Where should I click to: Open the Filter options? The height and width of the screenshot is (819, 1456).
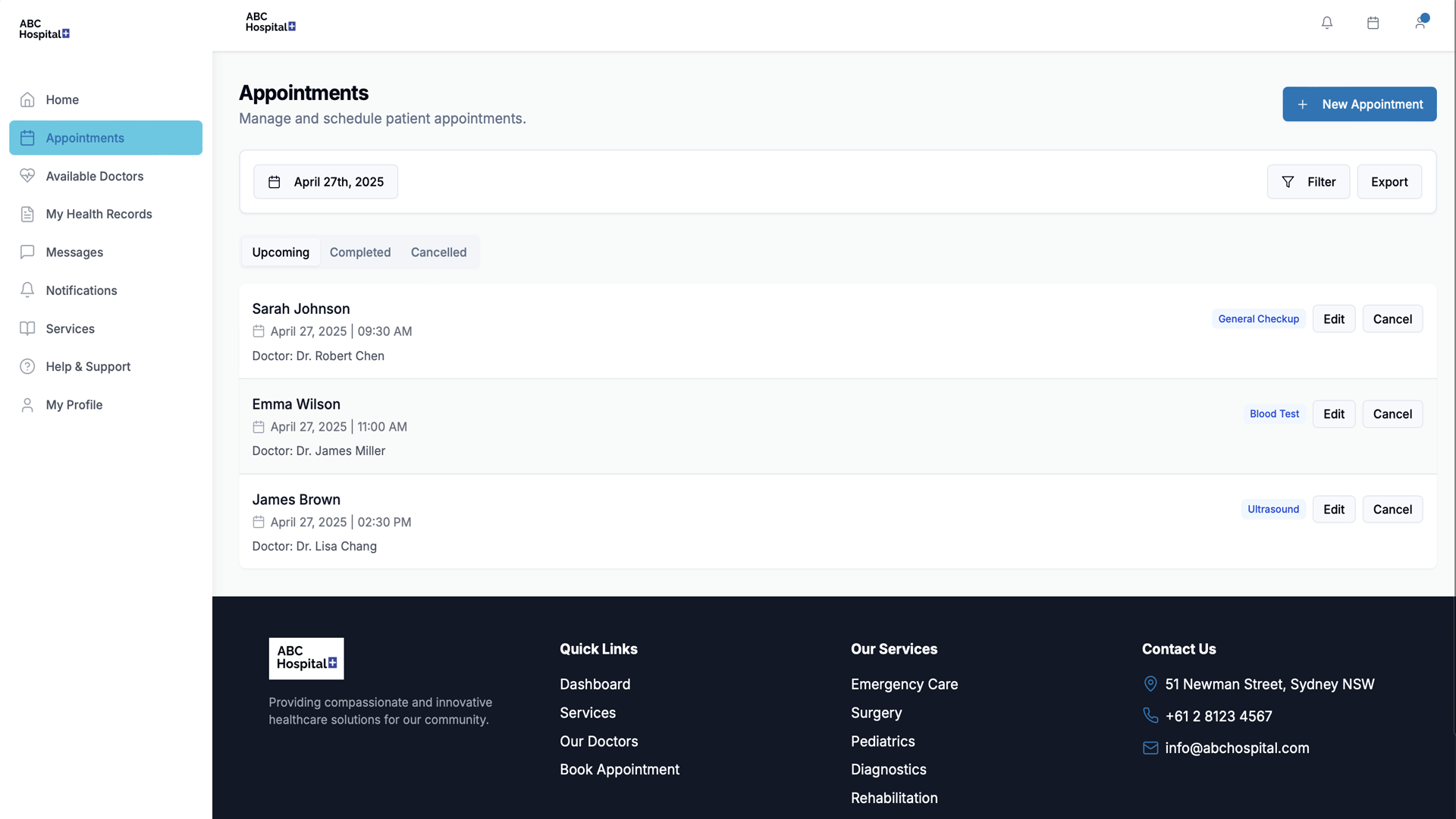pos(1309,181)
